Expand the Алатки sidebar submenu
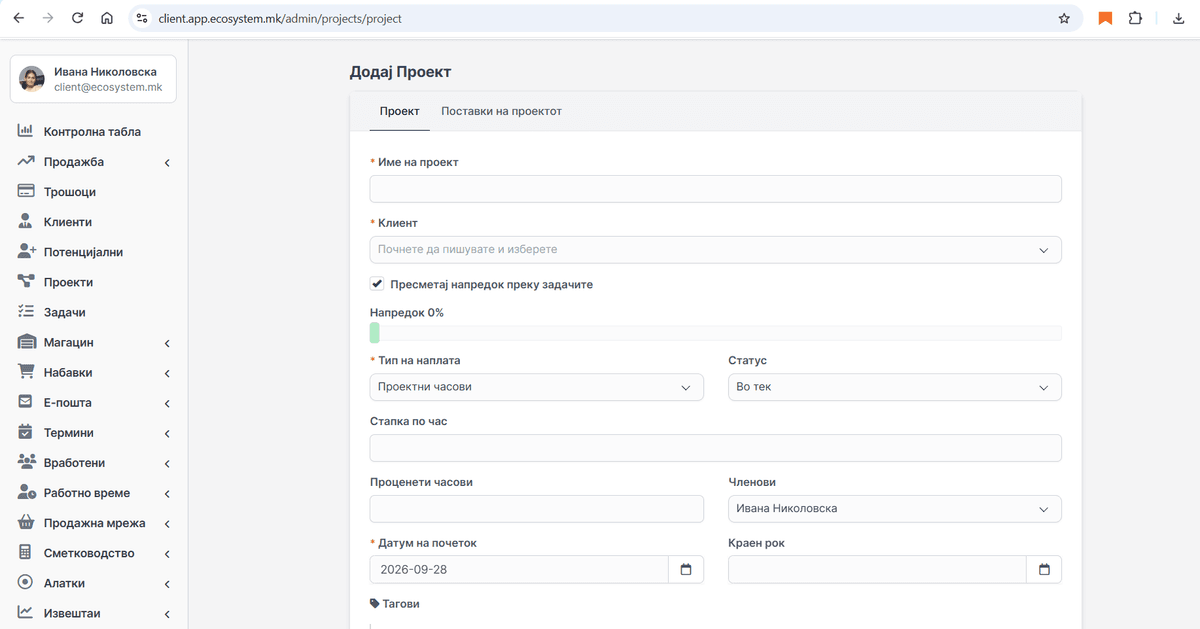Screen dimensions: 1200x629 pos(167,584)
